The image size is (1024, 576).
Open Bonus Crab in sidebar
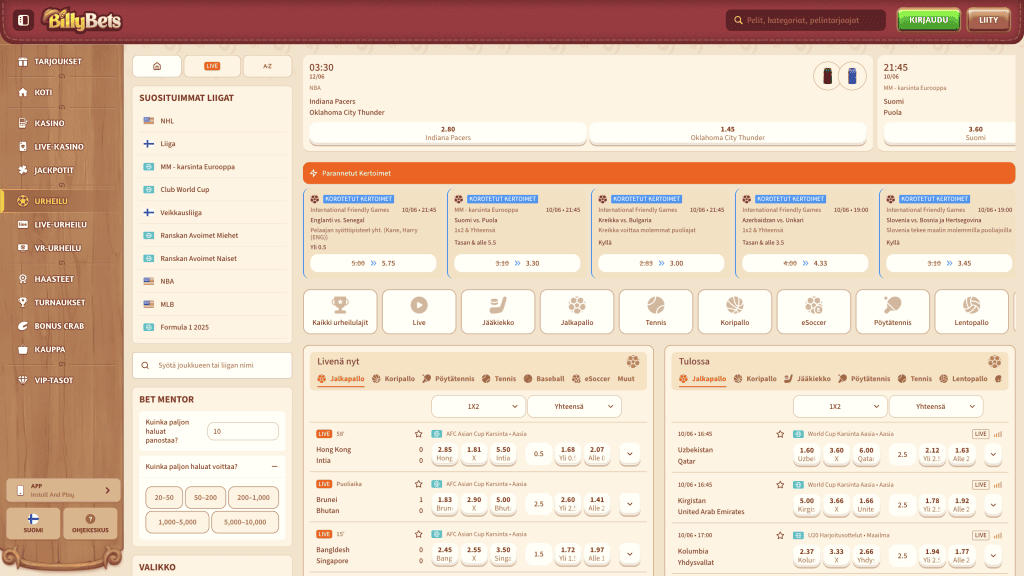coord(61,326)
